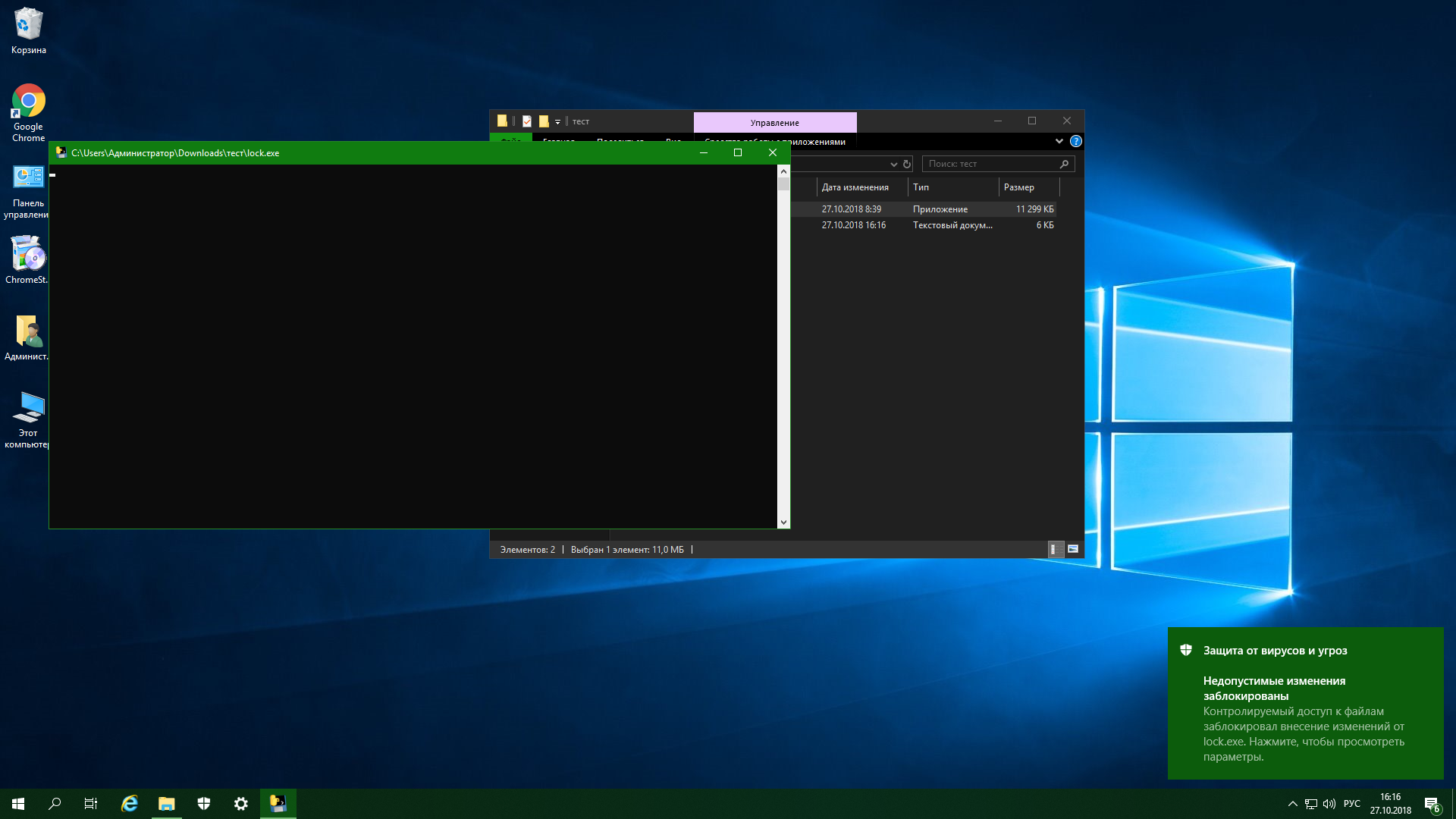Open the Управление ribbon tab
1456x819 pixels.
point(774,123)
